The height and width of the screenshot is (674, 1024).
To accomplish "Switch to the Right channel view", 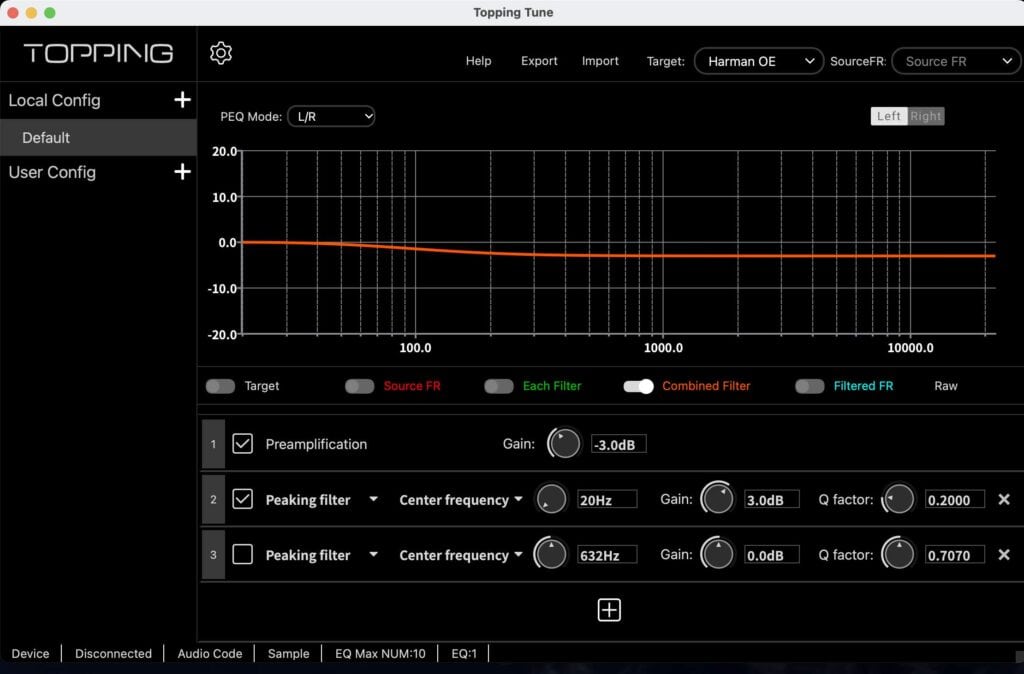I will 925,115.
